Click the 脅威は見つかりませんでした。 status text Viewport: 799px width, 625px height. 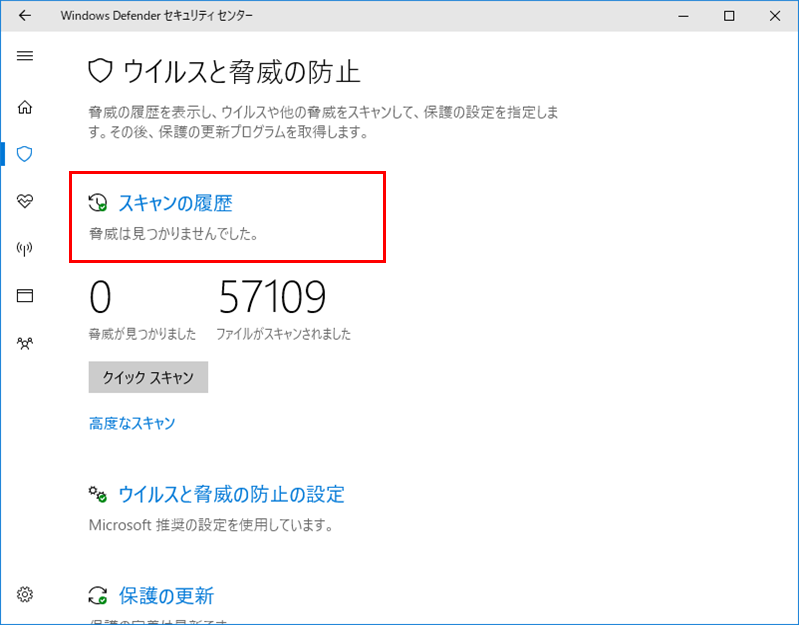(x=174, y=234)
